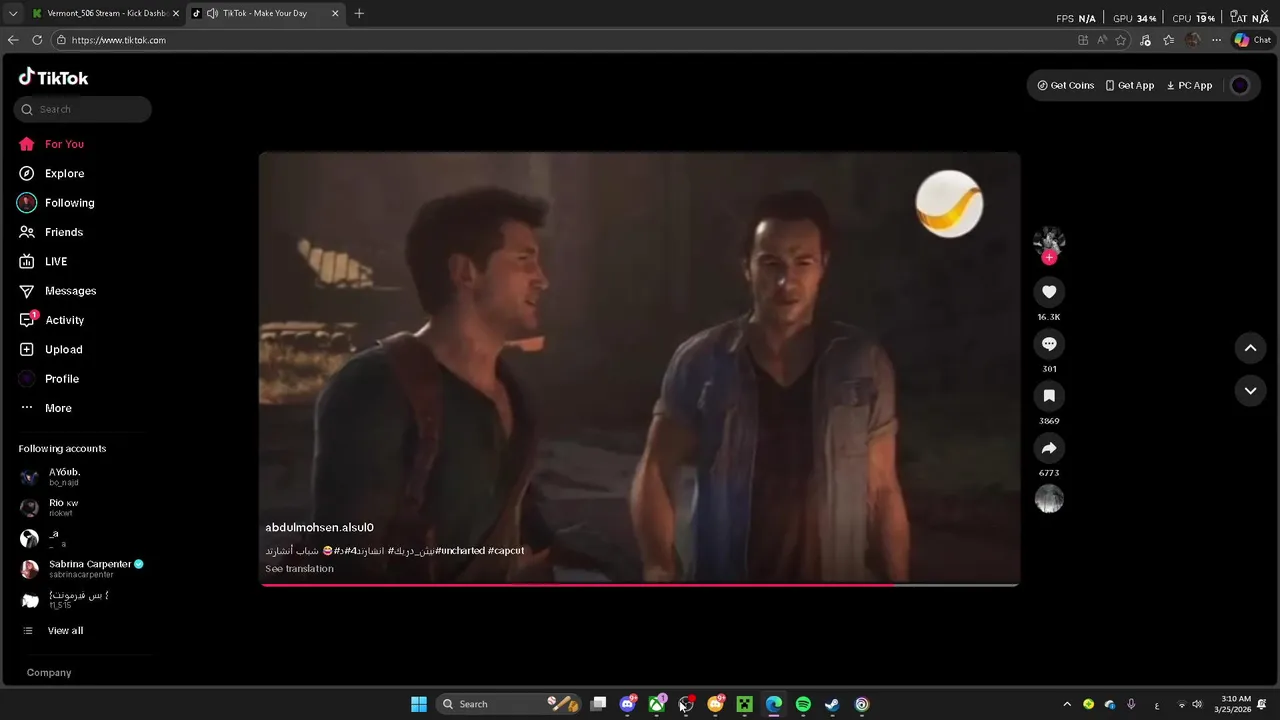1280x720 pixels.
Task: Open Discord from the taskbar
Action: (627, 704)
